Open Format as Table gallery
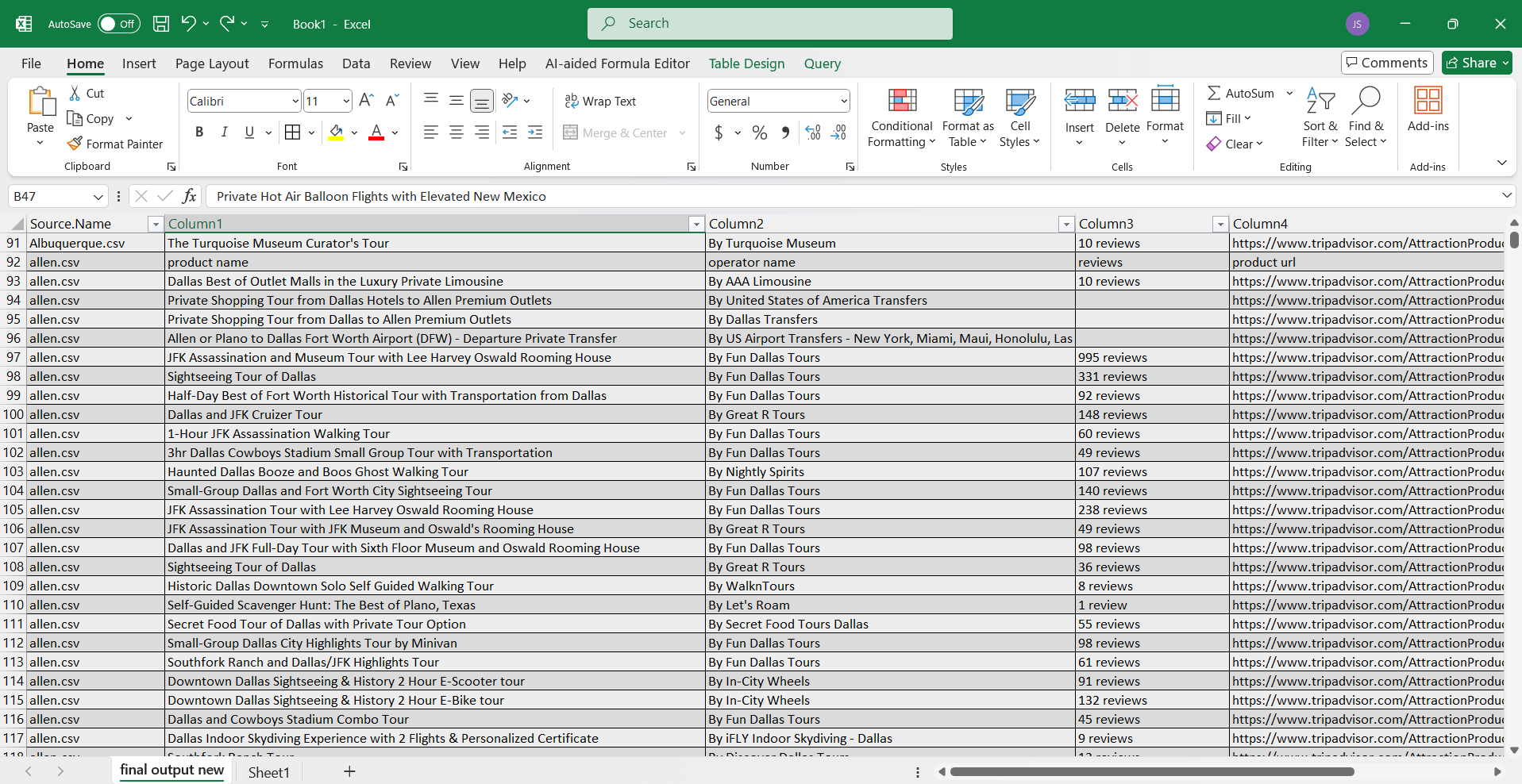The width and height of the screenshot is (1522, 784). pyautogui.click(x=968, y=117)
